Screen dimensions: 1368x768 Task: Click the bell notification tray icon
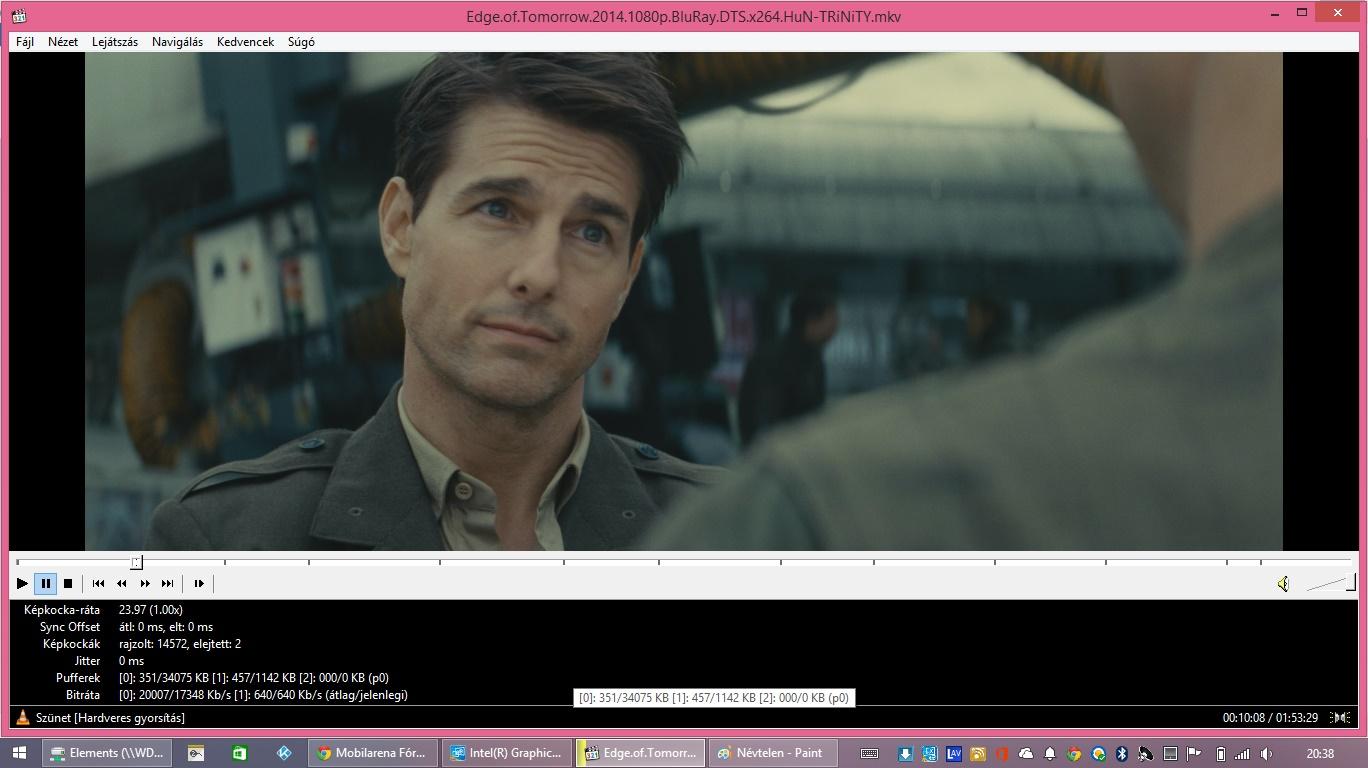[1050, 754]
